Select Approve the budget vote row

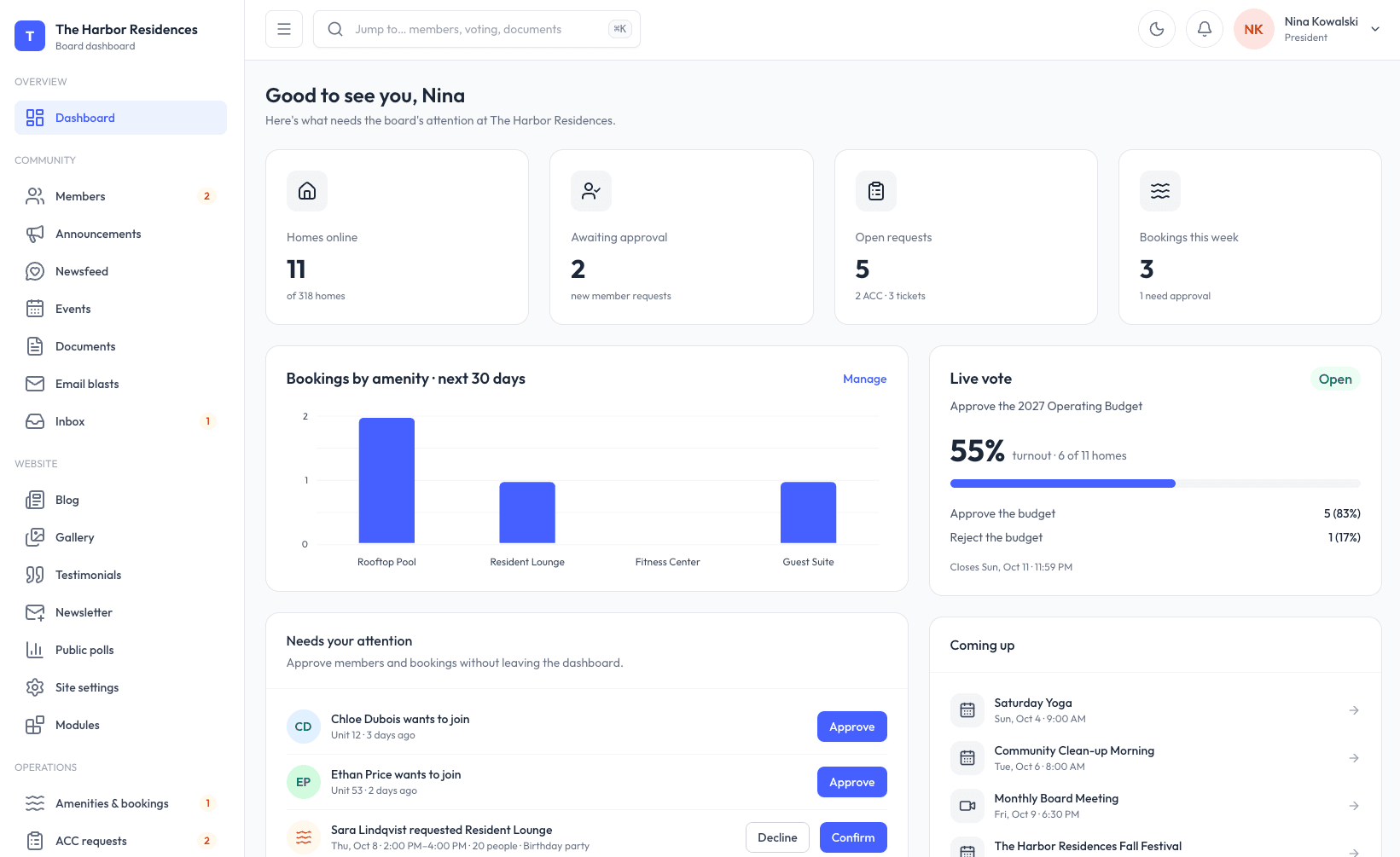pos(1155,513)
